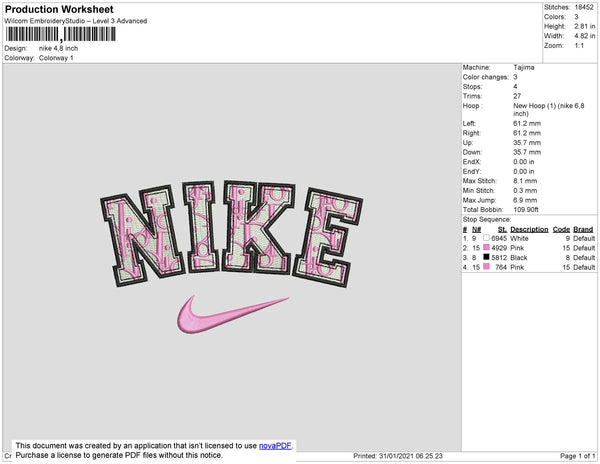Click the NIKE embroidery lettering preview
Viewport: 600px width, 464px height.
tap(232, 234)
